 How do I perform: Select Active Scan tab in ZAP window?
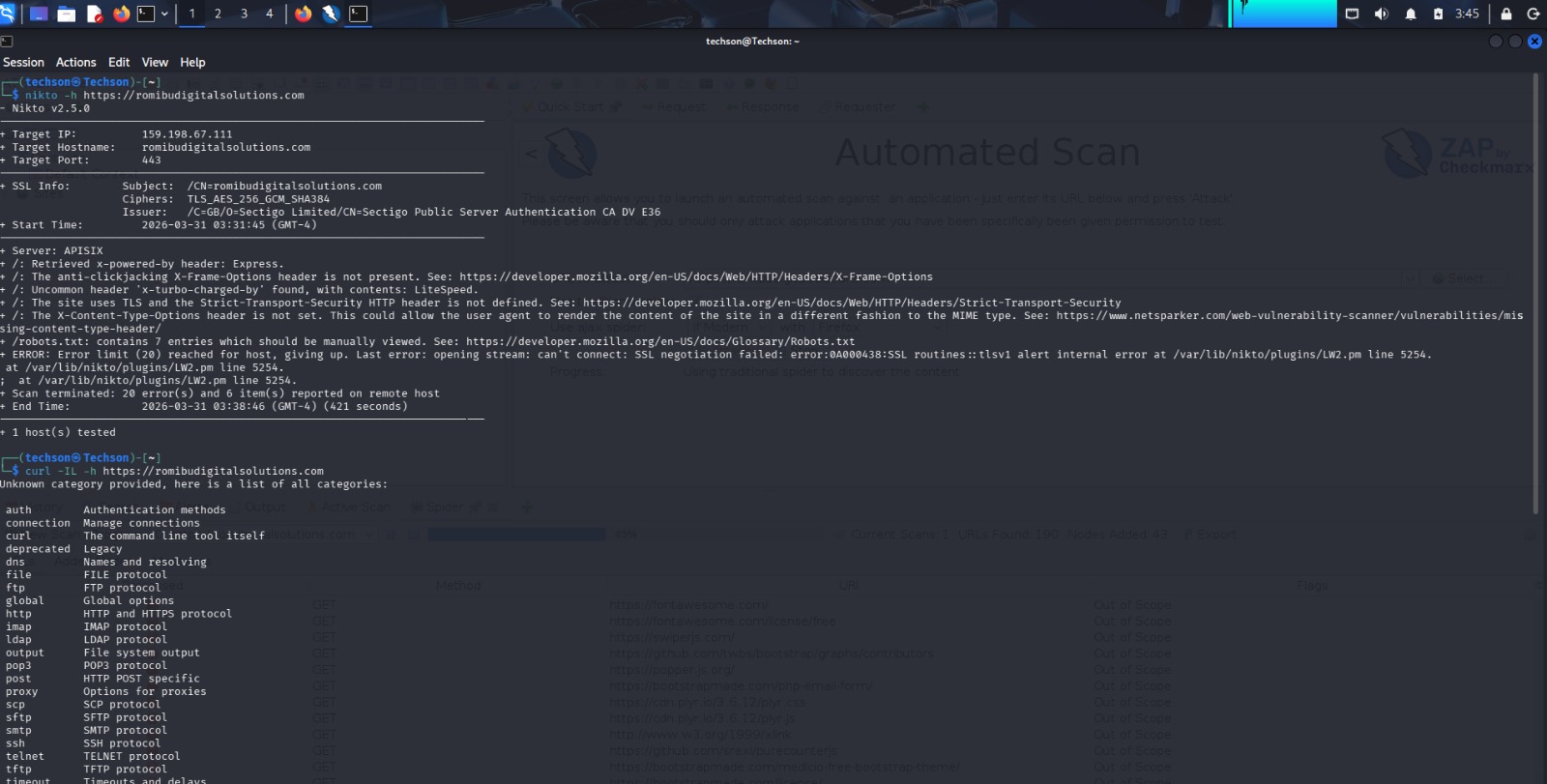tap(350, 507)
